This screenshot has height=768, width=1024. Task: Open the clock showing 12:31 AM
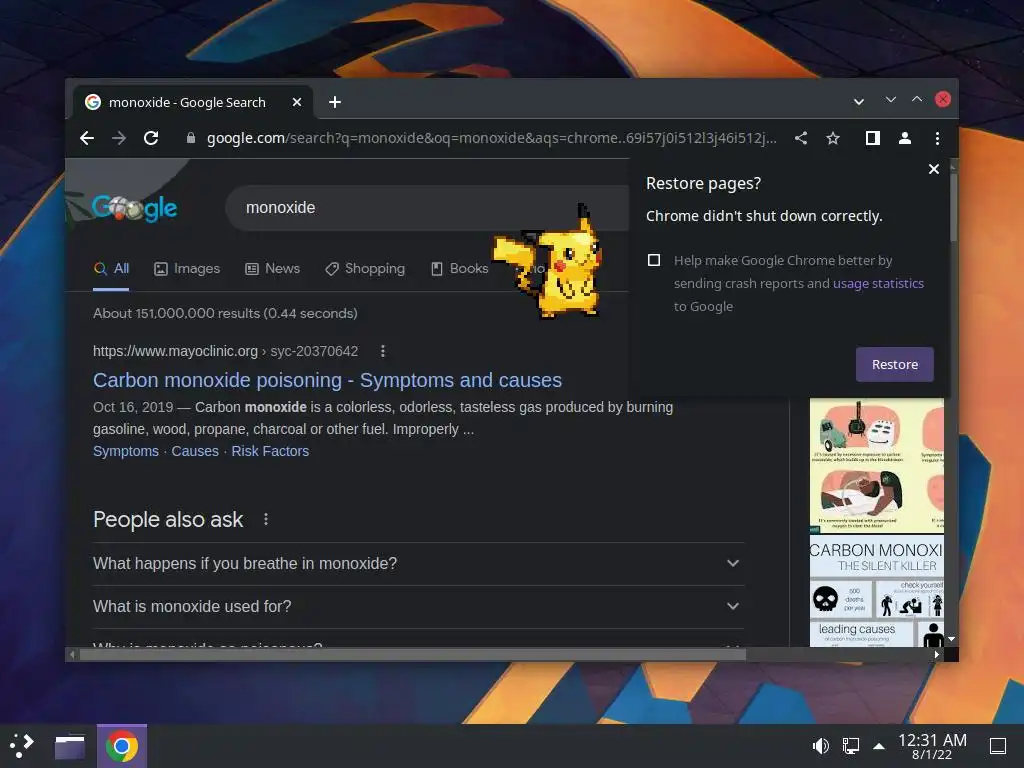932,746
